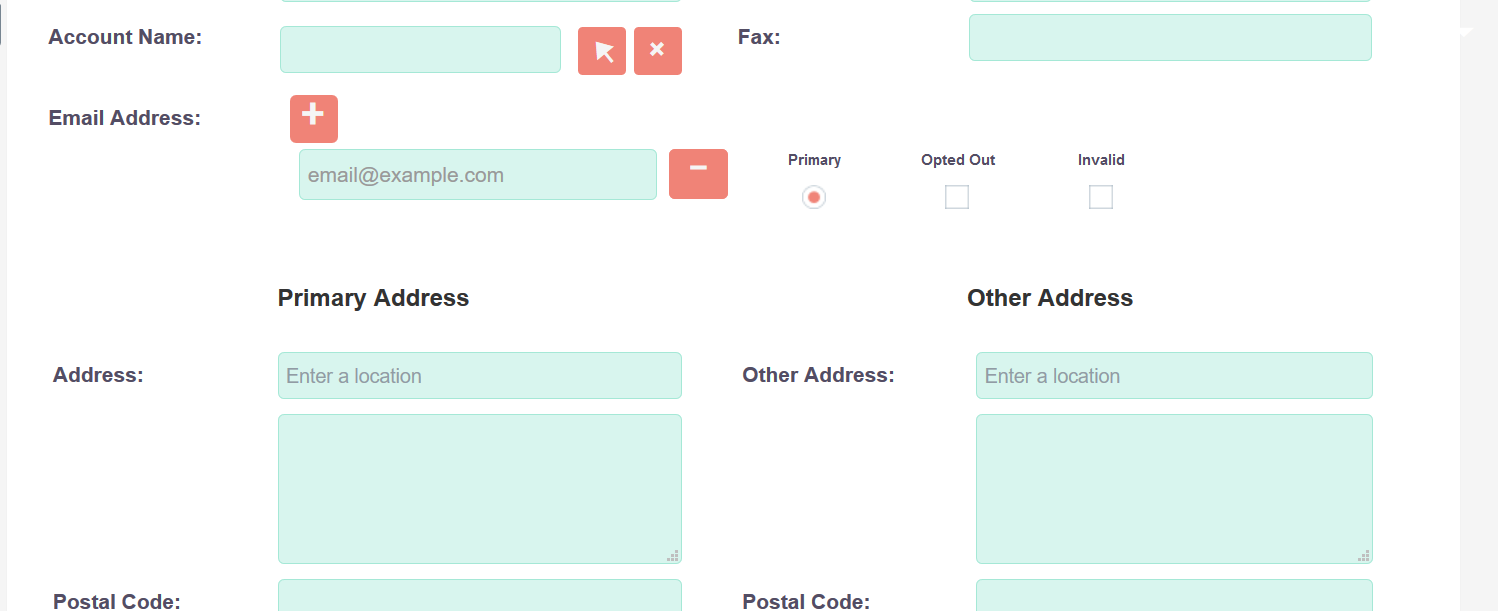
Task: Click the Email Address label
Action: click(x=125, y=118)
